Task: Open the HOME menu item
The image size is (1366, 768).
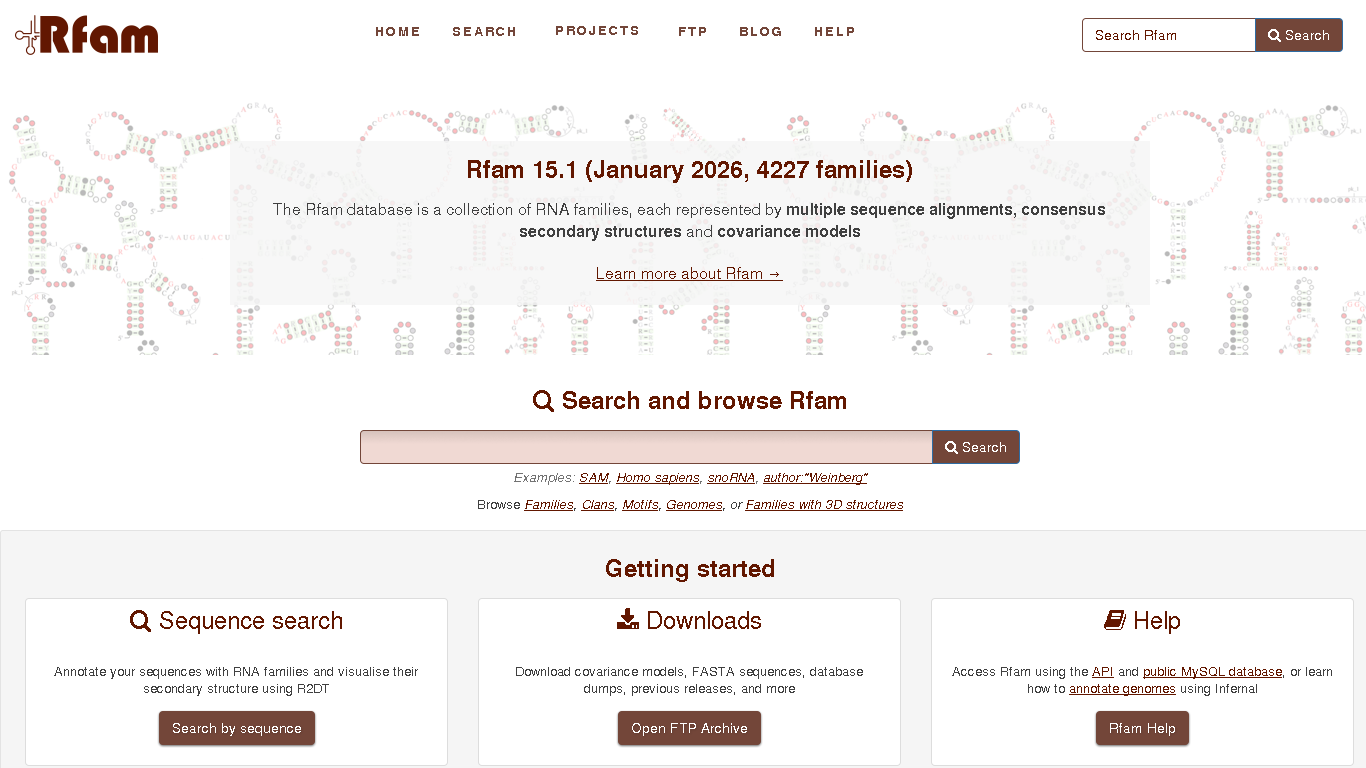Action: (x=398, y=32)
